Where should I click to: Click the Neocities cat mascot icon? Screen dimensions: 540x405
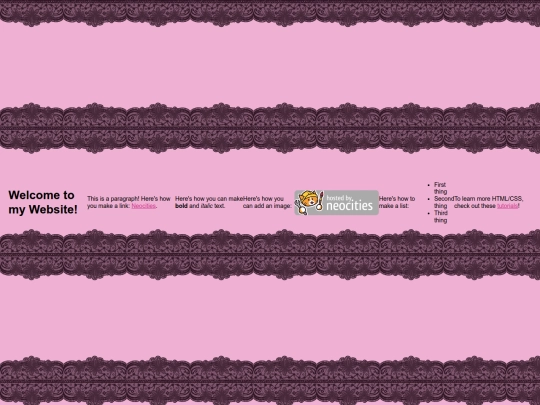coord(309,202)
